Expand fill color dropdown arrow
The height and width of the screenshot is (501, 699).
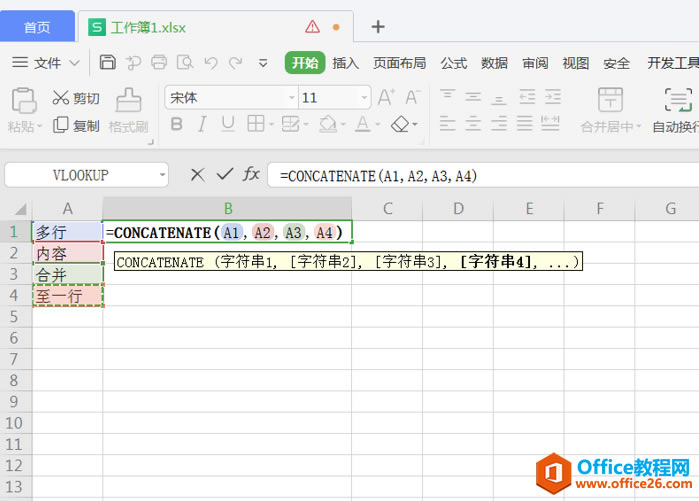343,124
